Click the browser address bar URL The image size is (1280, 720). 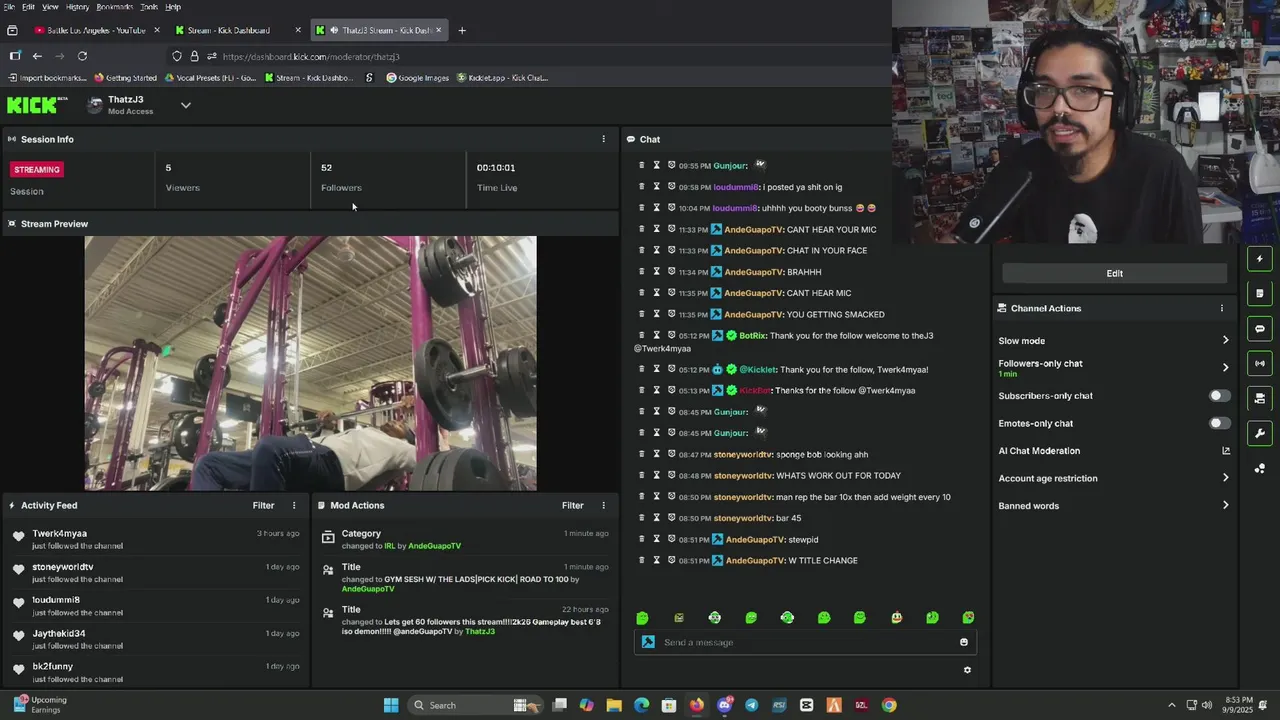311,56
